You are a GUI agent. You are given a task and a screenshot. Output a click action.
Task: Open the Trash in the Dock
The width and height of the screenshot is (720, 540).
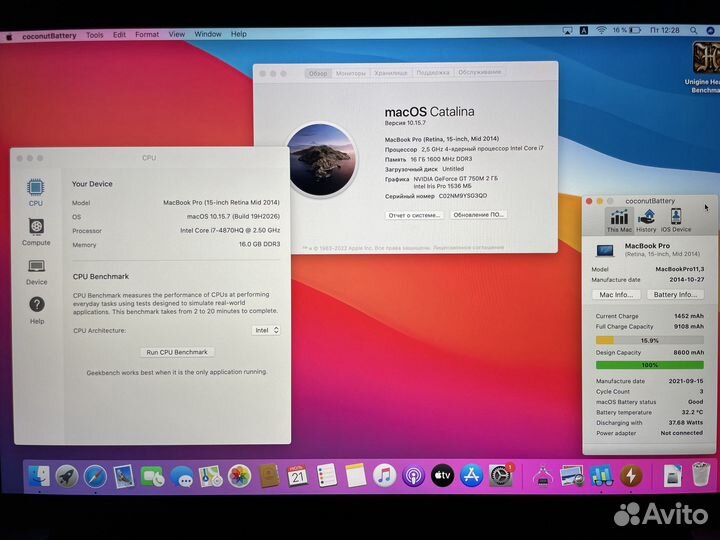click(x=701, y=474)
